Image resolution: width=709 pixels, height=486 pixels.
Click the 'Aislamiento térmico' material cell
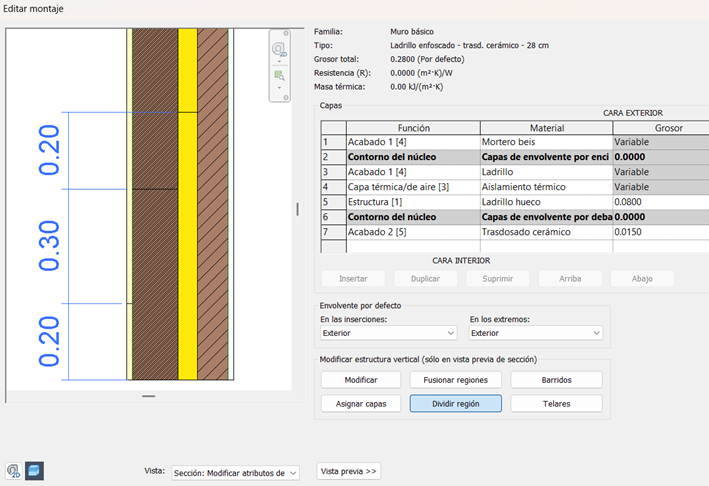pyautogui.click(x=547, y=187)
